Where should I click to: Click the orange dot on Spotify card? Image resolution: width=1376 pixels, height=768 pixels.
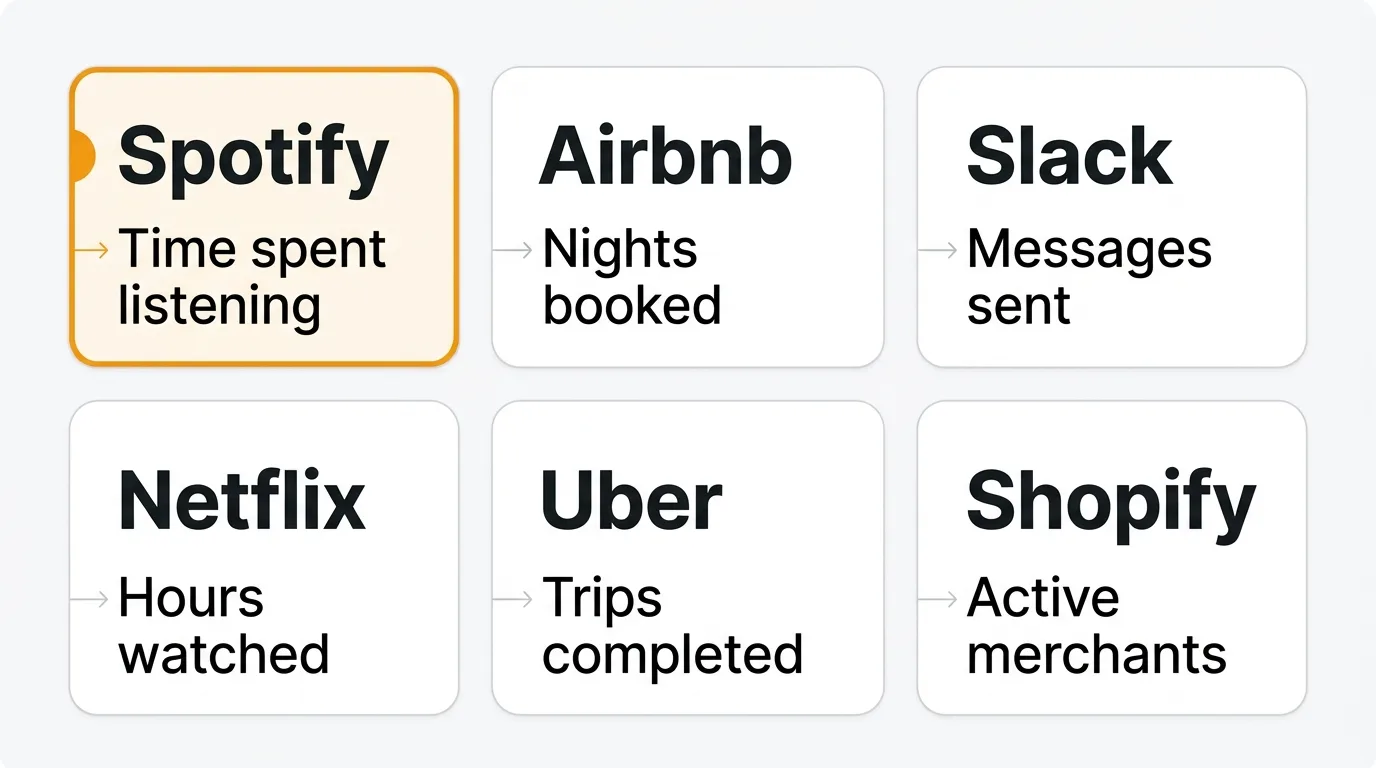80,156
